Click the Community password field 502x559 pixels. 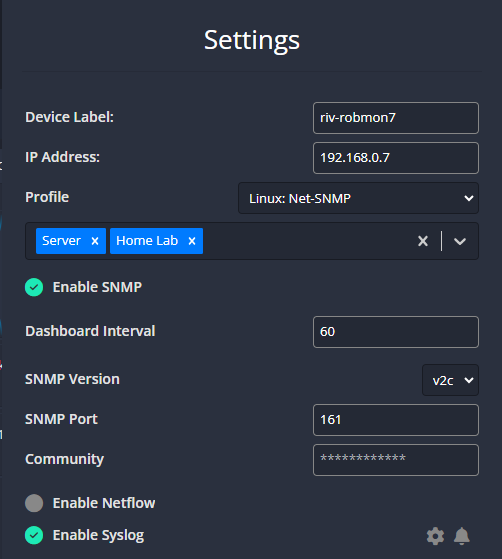pos(396,460)
